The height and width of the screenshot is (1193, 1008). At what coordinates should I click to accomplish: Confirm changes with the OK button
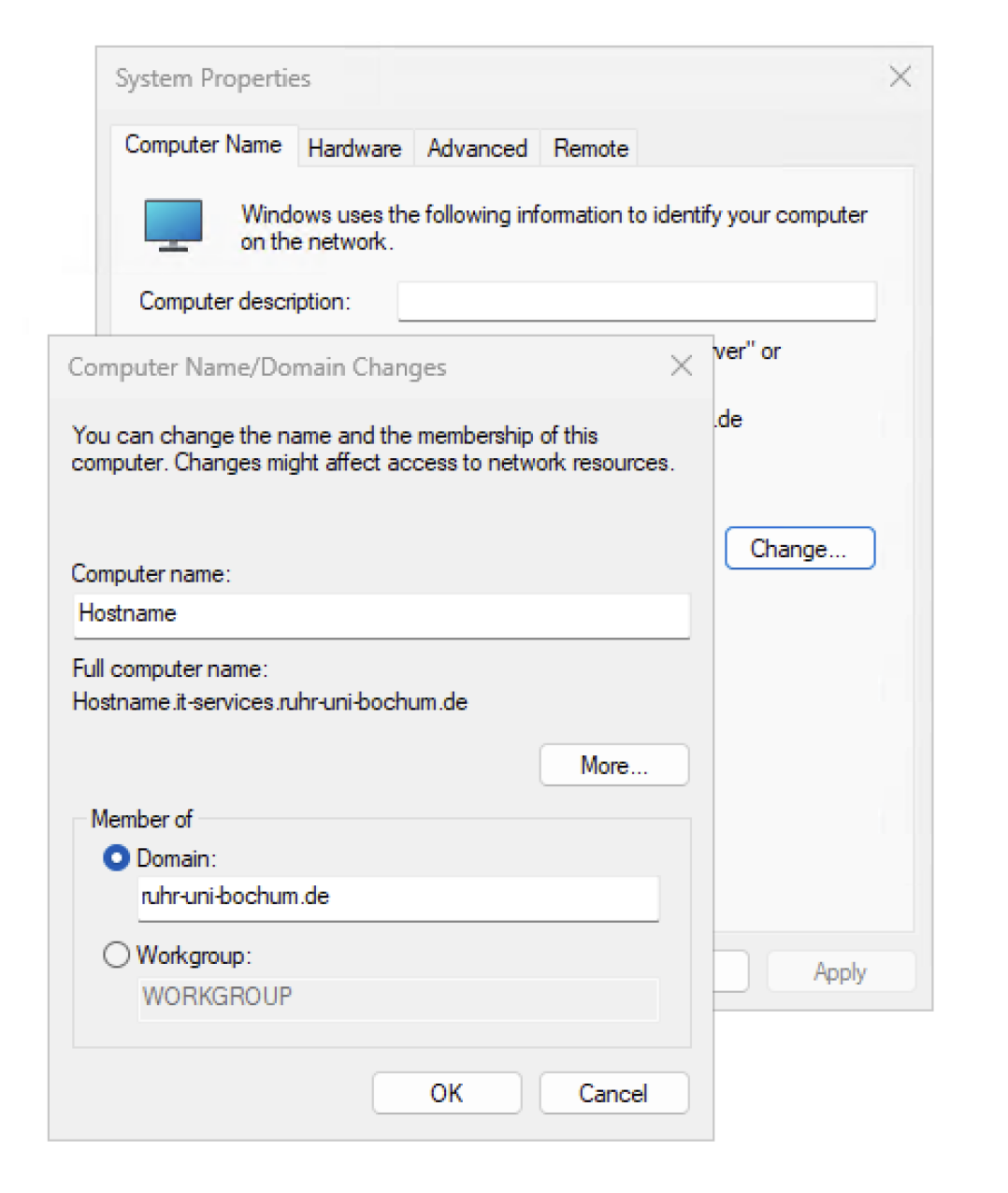click(x=447, y=1093)
